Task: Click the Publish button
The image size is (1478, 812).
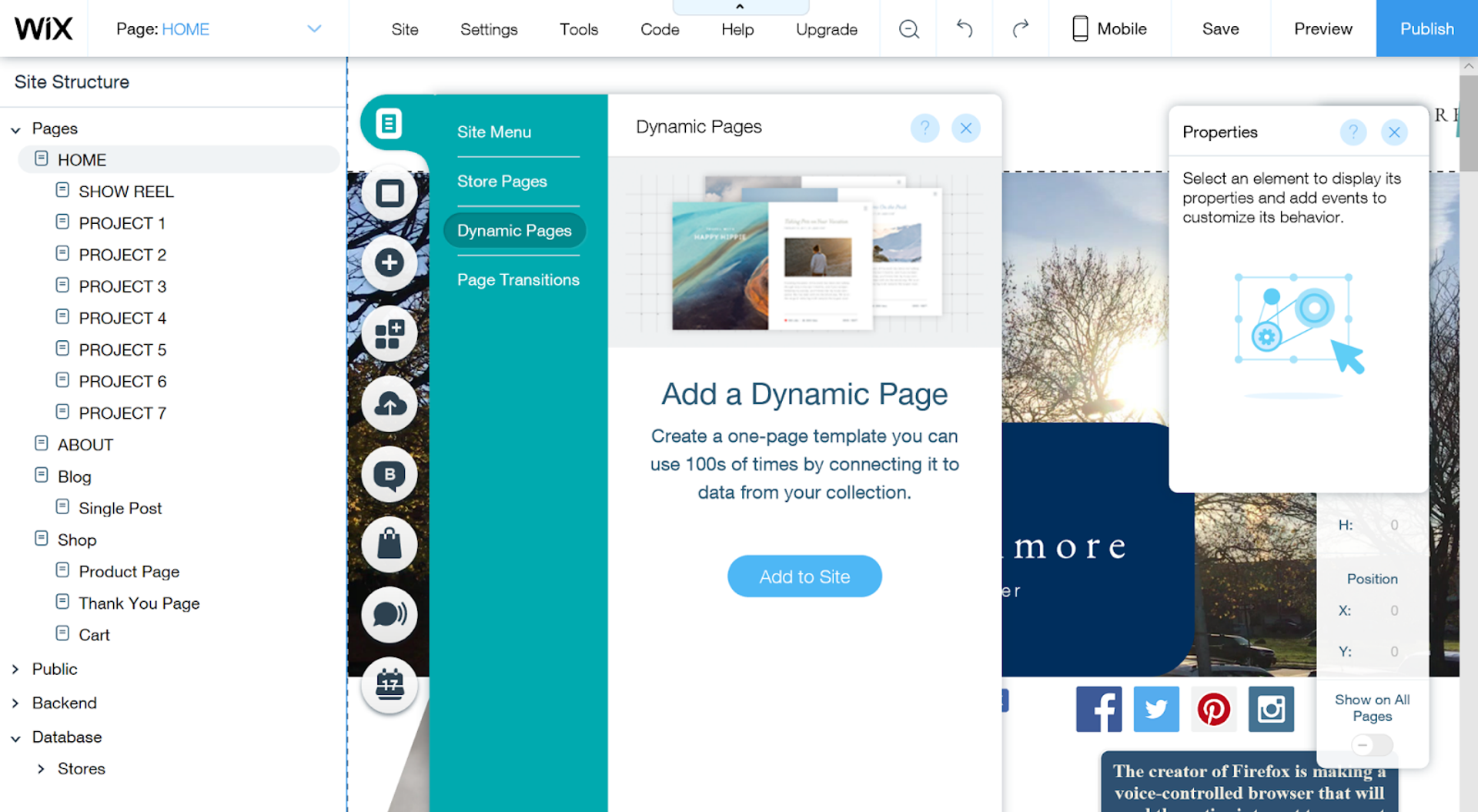Action: click(1426, 28)
